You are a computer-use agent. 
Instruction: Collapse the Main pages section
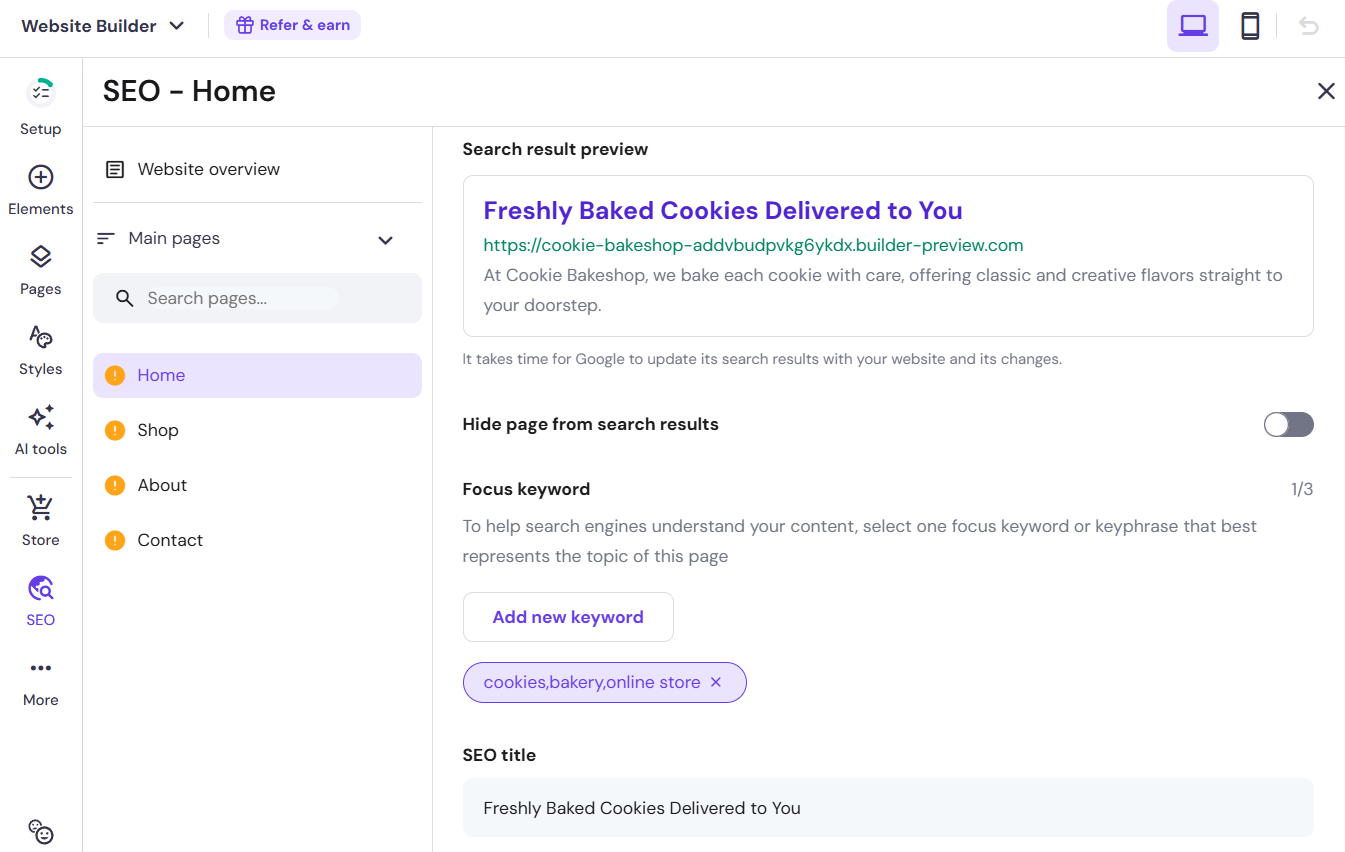tap(385, 240)
